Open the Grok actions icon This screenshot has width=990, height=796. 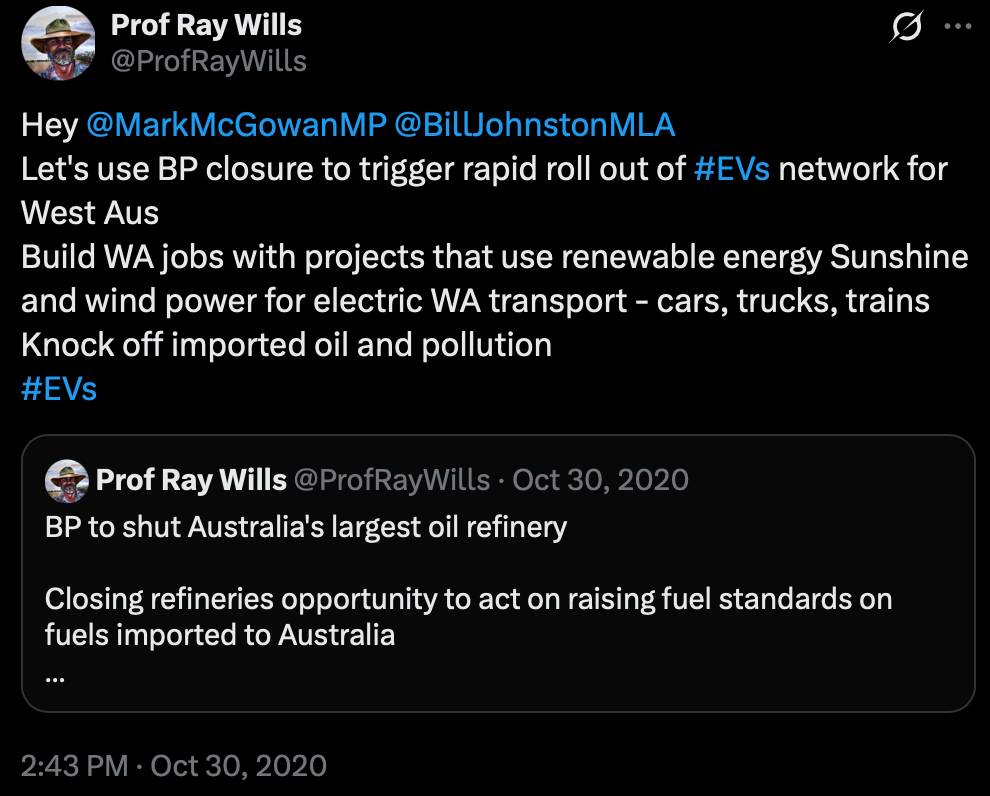[x=906, y=28]
